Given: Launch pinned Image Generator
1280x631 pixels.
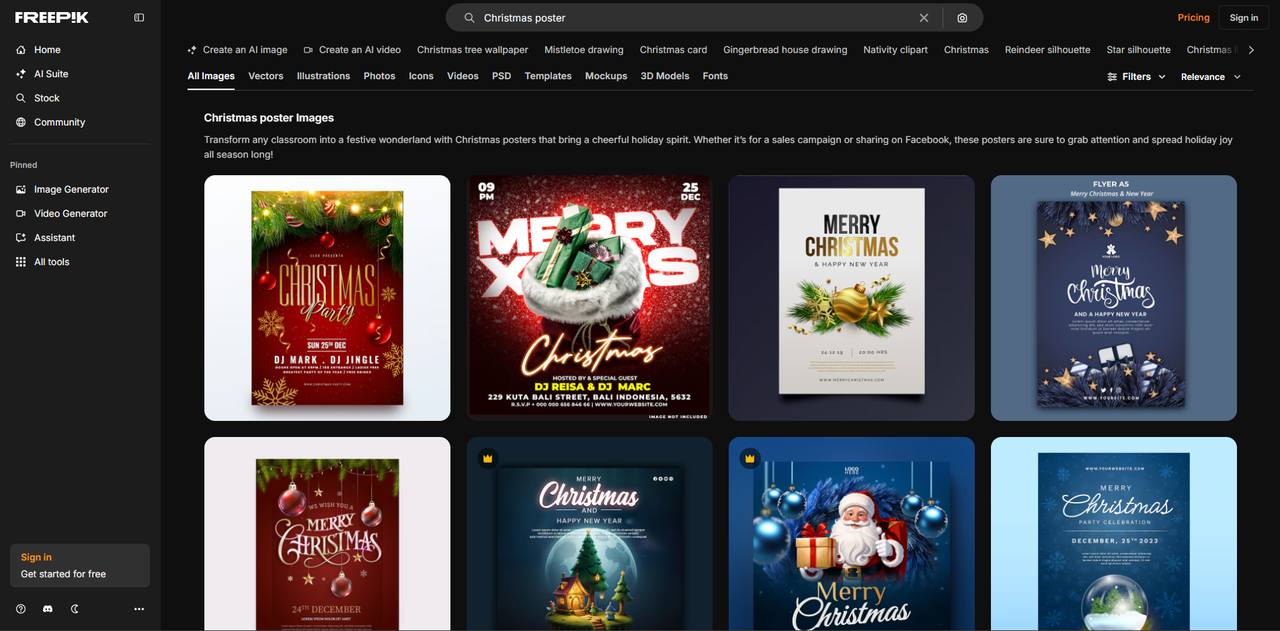Looking at the screenshot, I should (x=71, y=189).
